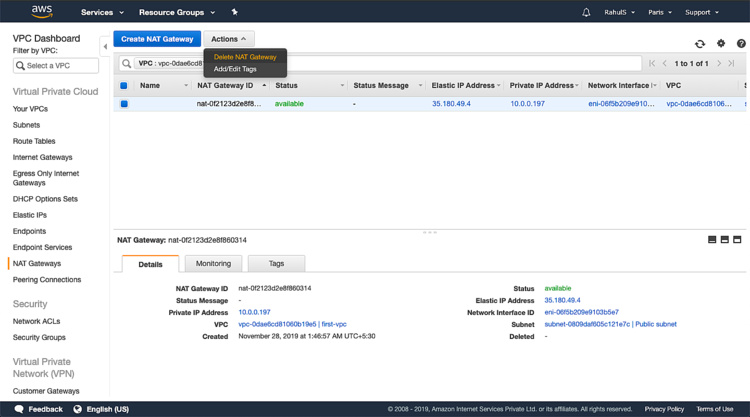Click the Select a VPC filter field

coord(56,66)
